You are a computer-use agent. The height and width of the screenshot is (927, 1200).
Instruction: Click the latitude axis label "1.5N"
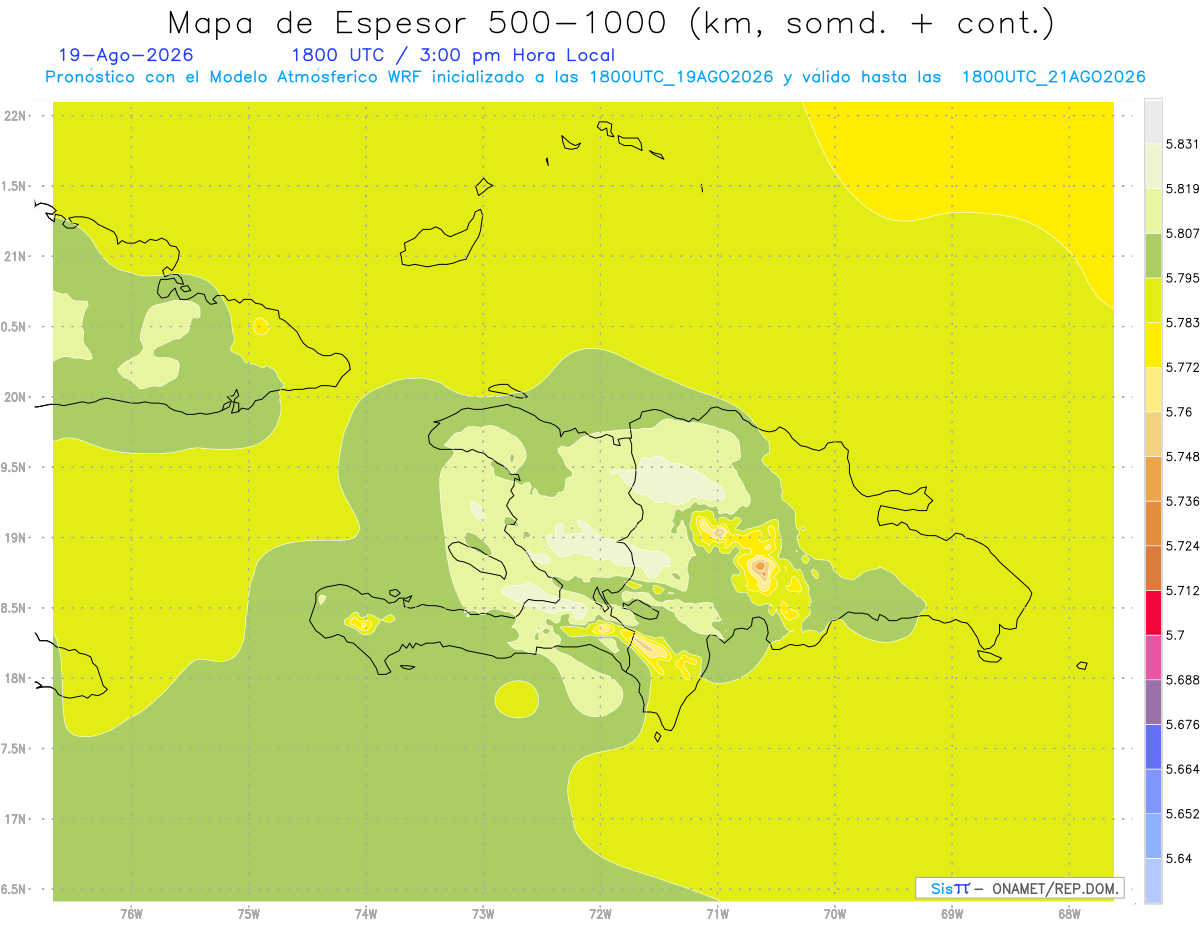[14, 186]
